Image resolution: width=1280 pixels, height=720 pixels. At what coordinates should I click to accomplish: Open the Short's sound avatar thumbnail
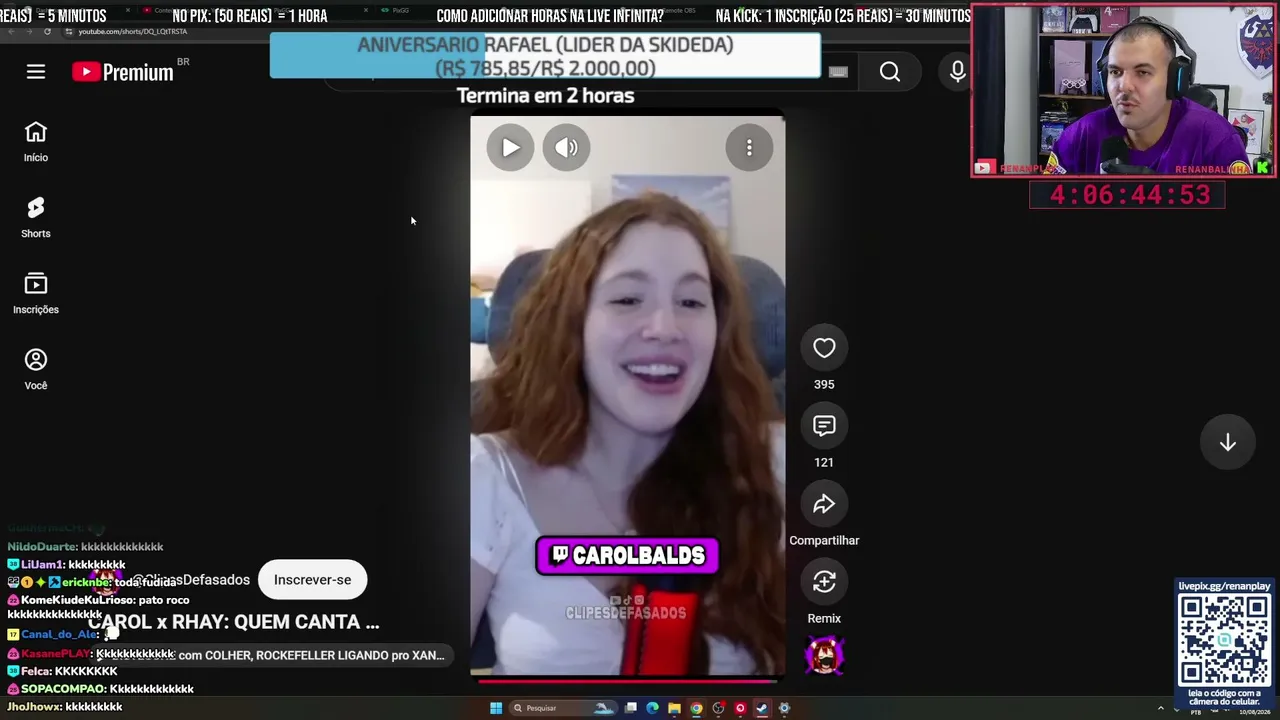[824, 656]
